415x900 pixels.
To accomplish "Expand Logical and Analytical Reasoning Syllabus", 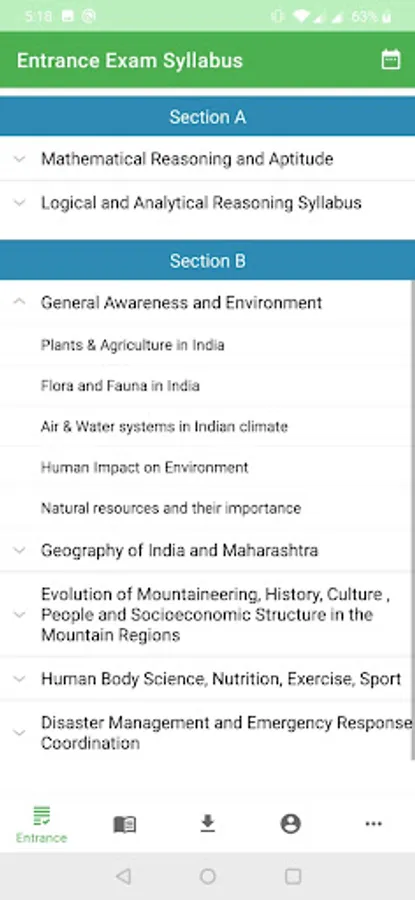I will click(207, 203).
